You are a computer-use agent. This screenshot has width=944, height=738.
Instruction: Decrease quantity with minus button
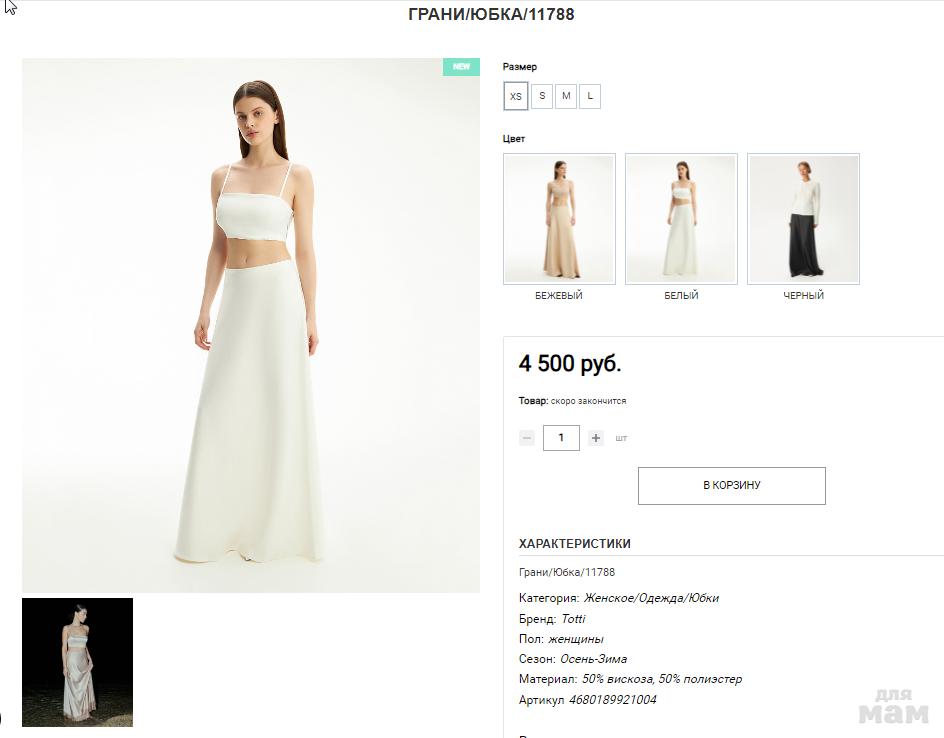point(527,438)
